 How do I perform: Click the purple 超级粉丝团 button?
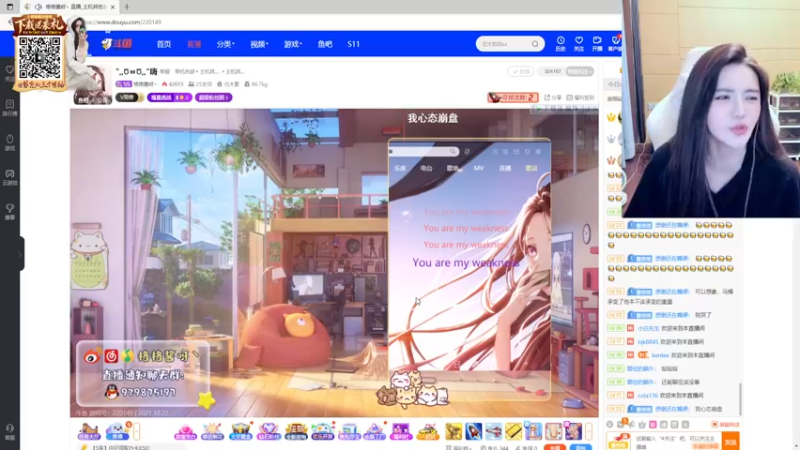213,97
